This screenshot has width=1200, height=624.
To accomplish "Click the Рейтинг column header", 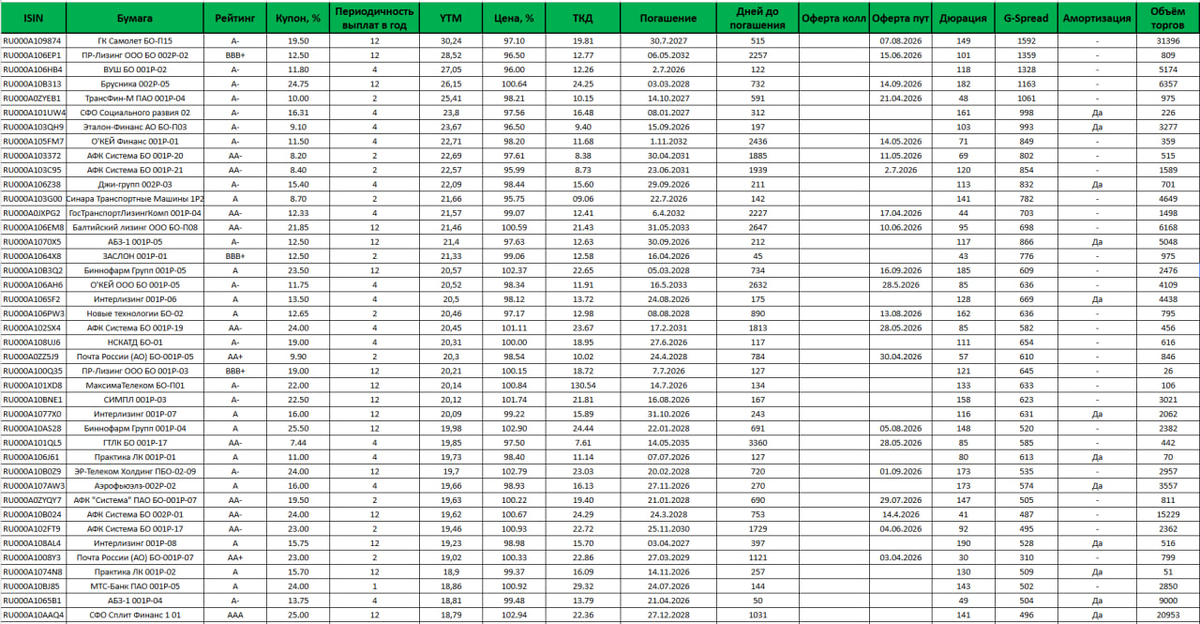I will (x=234, y=18).
